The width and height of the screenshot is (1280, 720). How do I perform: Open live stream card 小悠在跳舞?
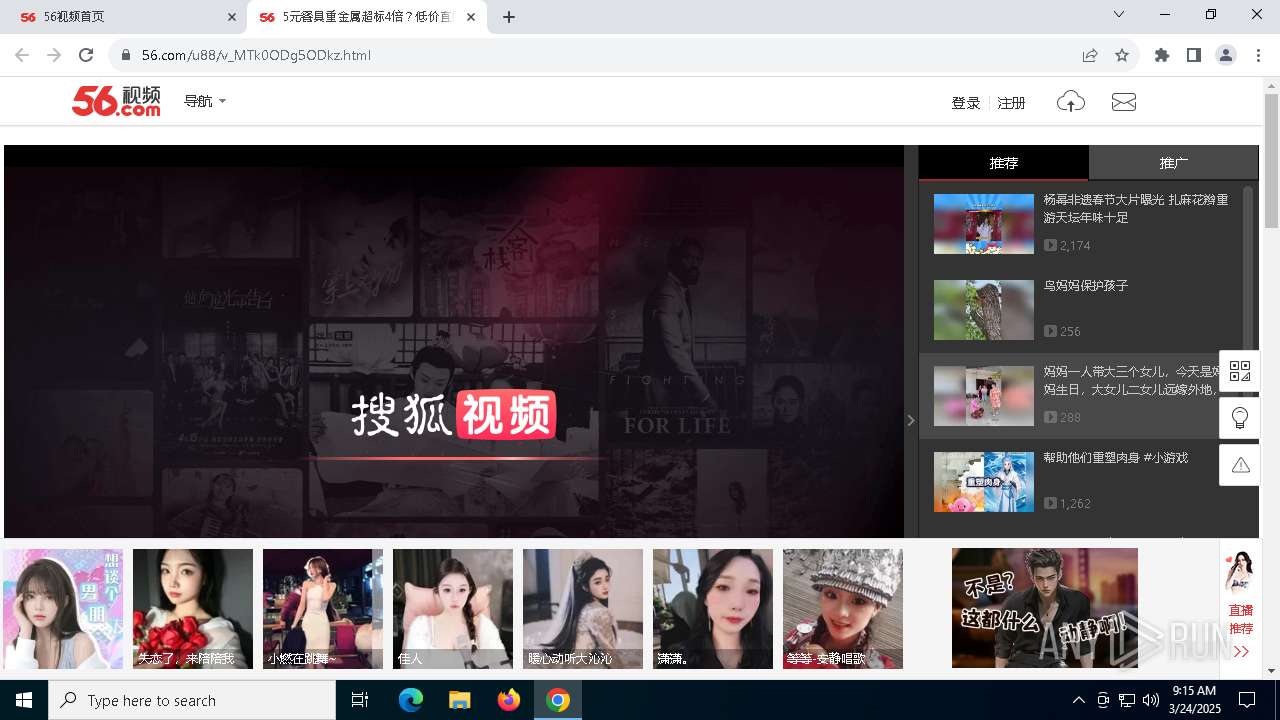coord(323,609)
